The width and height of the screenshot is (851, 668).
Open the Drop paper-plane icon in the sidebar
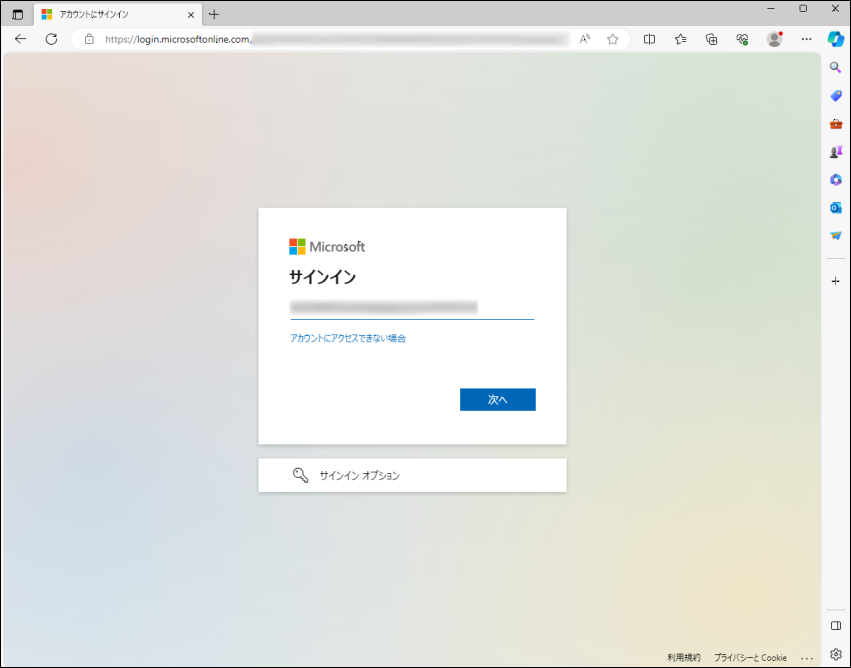coord(835,236)
